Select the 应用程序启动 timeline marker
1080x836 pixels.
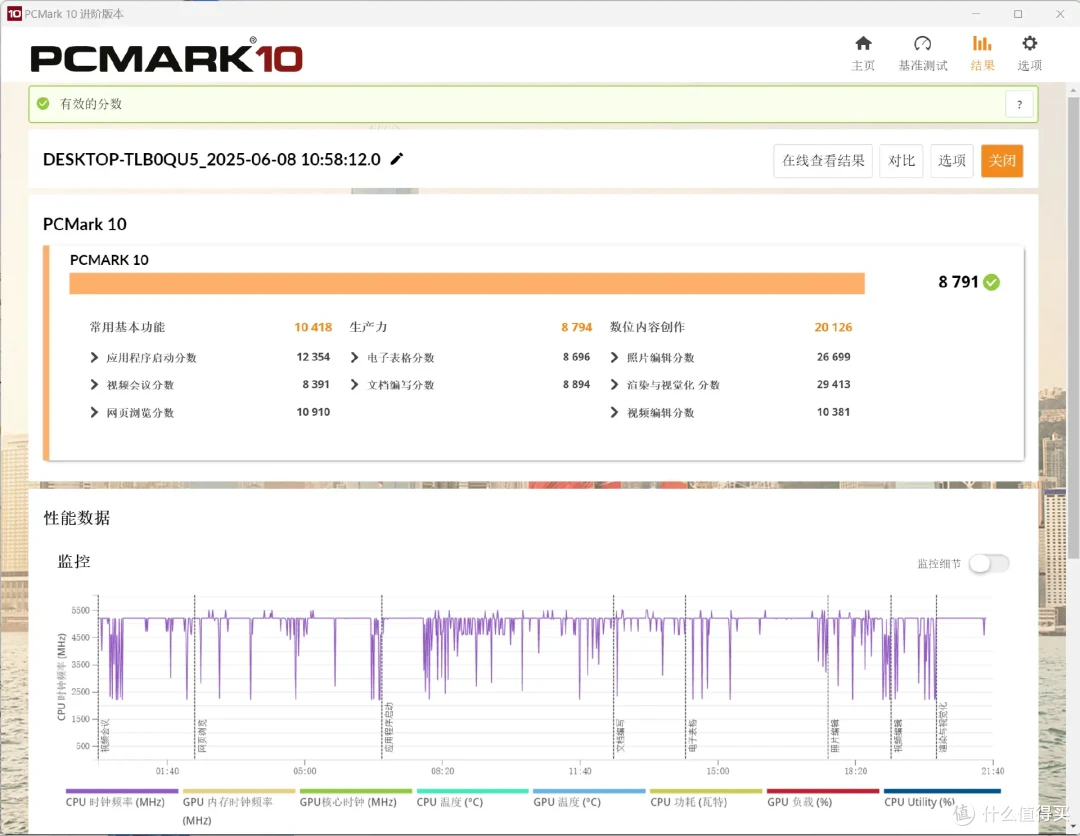(x=389, y=727)
